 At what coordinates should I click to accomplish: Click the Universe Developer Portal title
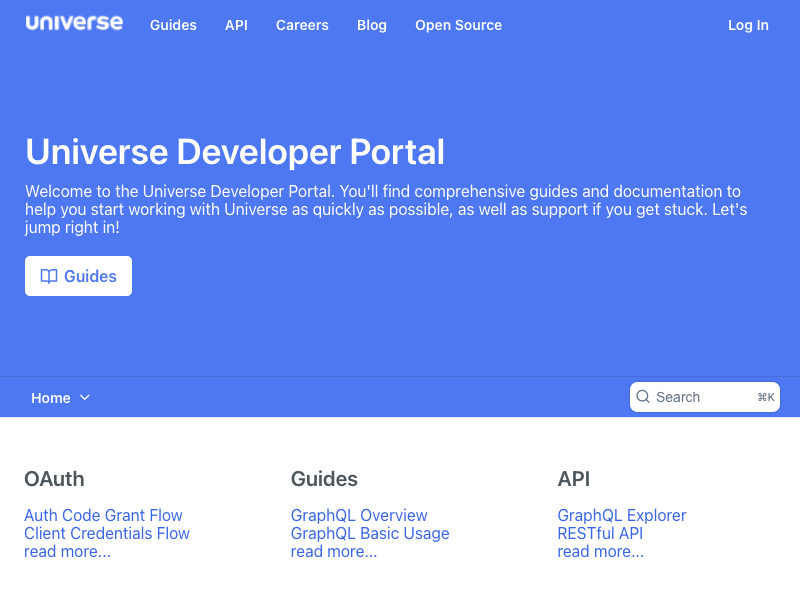pyautogui.click(x=235, y=152)
